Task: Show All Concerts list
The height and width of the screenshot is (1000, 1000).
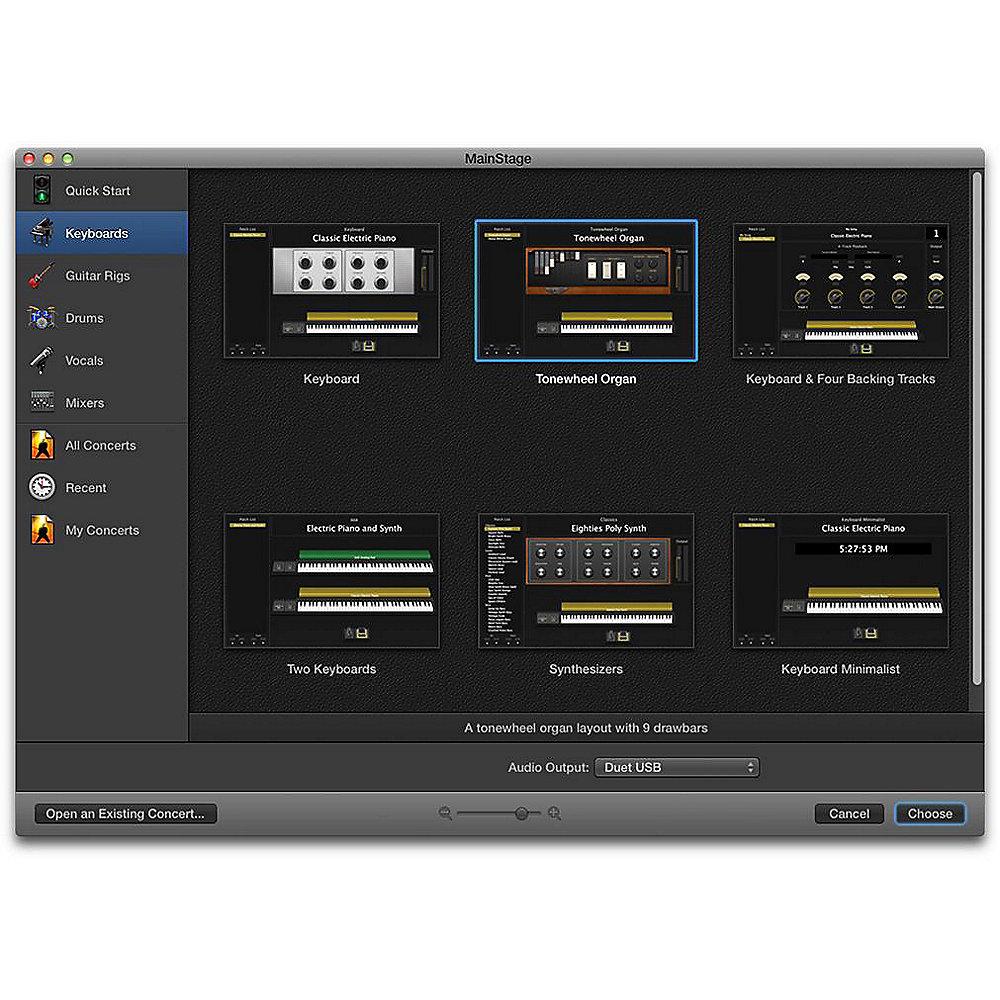Action: tap(102, 445)
